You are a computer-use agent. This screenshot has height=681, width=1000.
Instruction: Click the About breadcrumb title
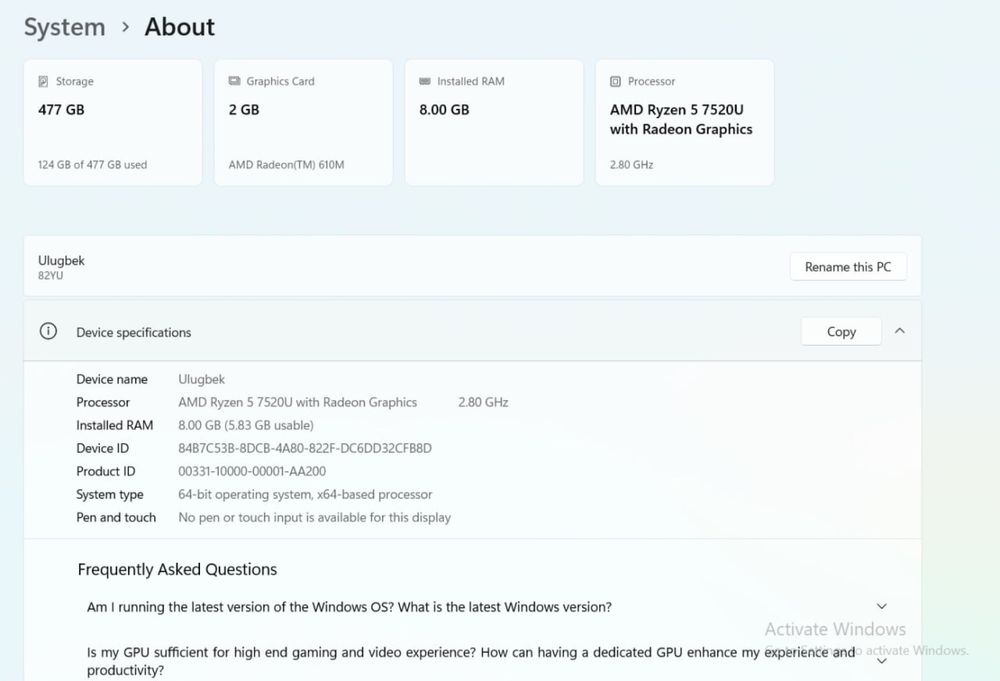coord(179,27)
